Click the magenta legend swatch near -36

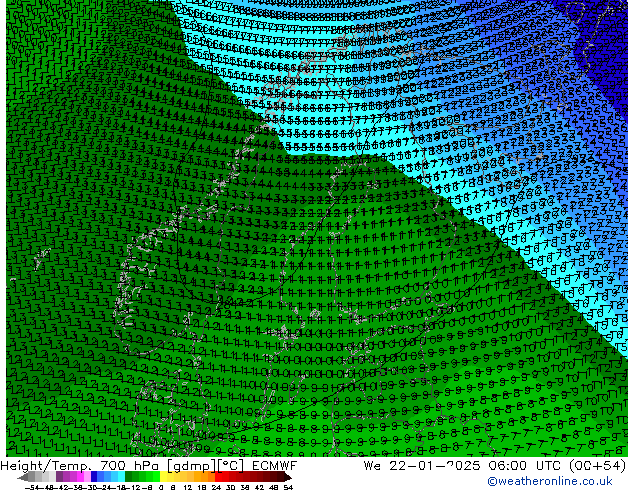click(x=80, y=477)
